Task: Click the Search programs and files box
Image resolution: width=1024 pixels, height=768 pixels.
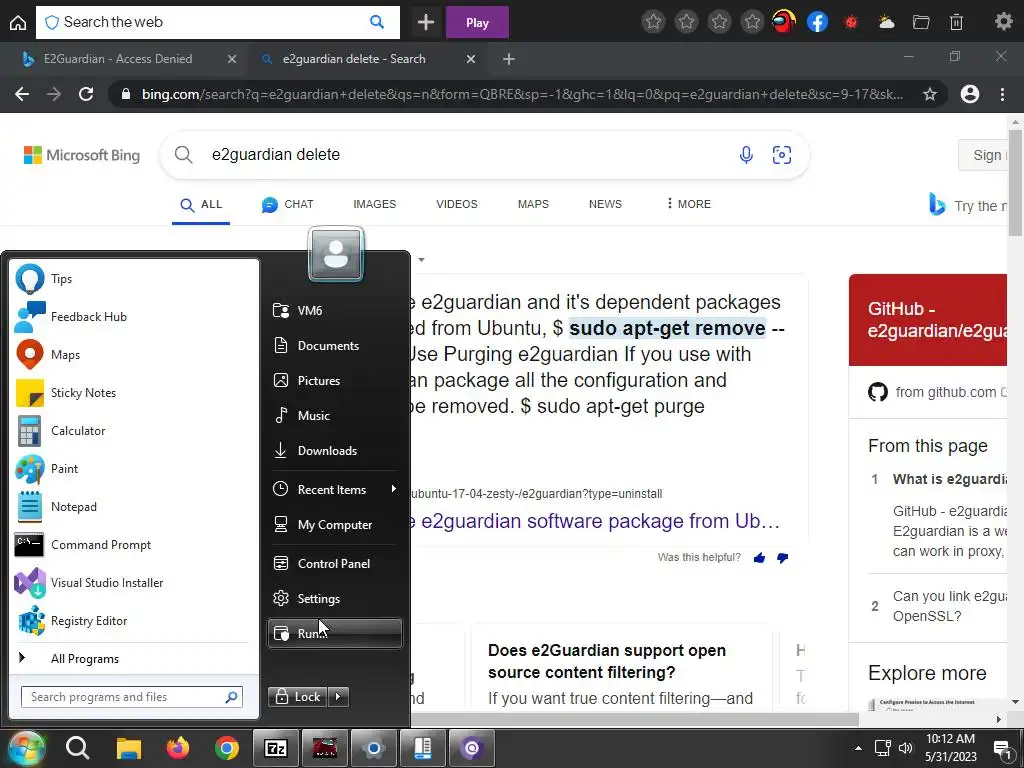Action: pyautogui.click(x=131, y=697)
